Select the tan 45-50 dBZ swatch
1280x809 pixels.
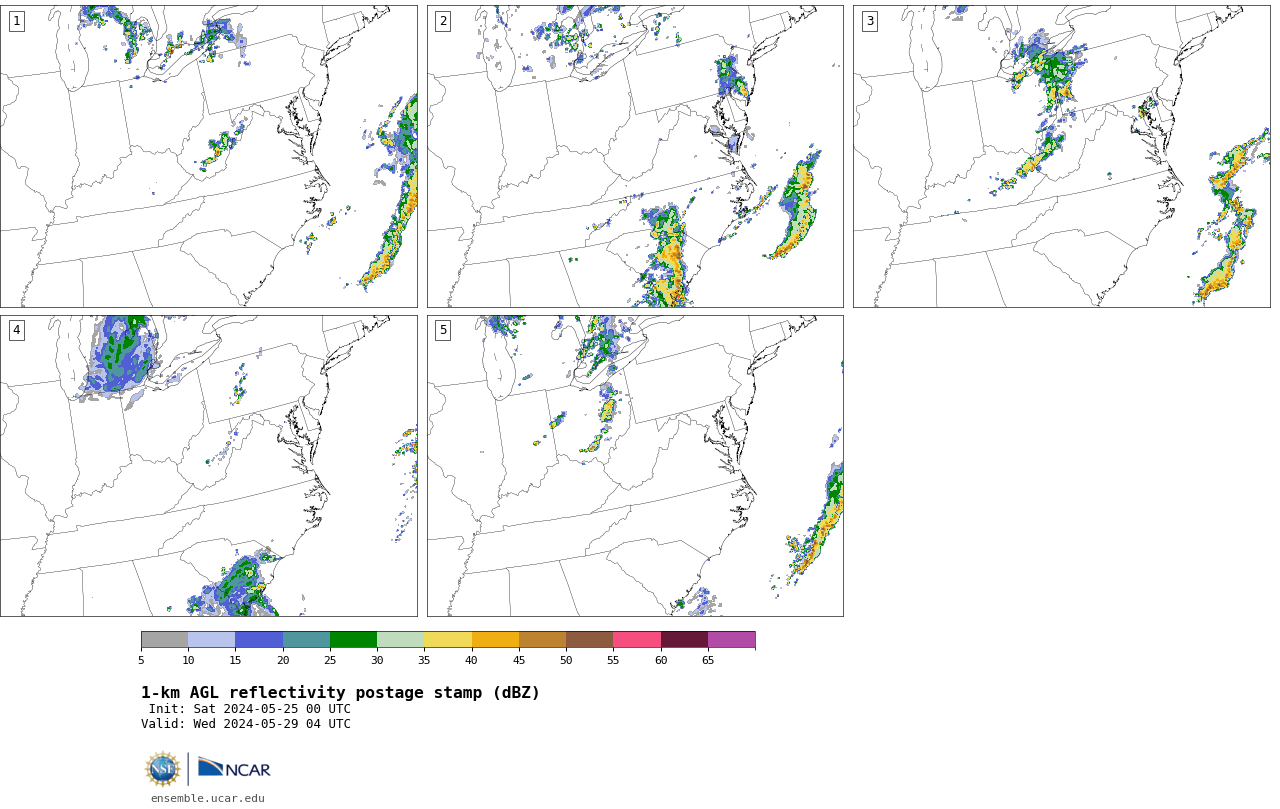[542, 640]
